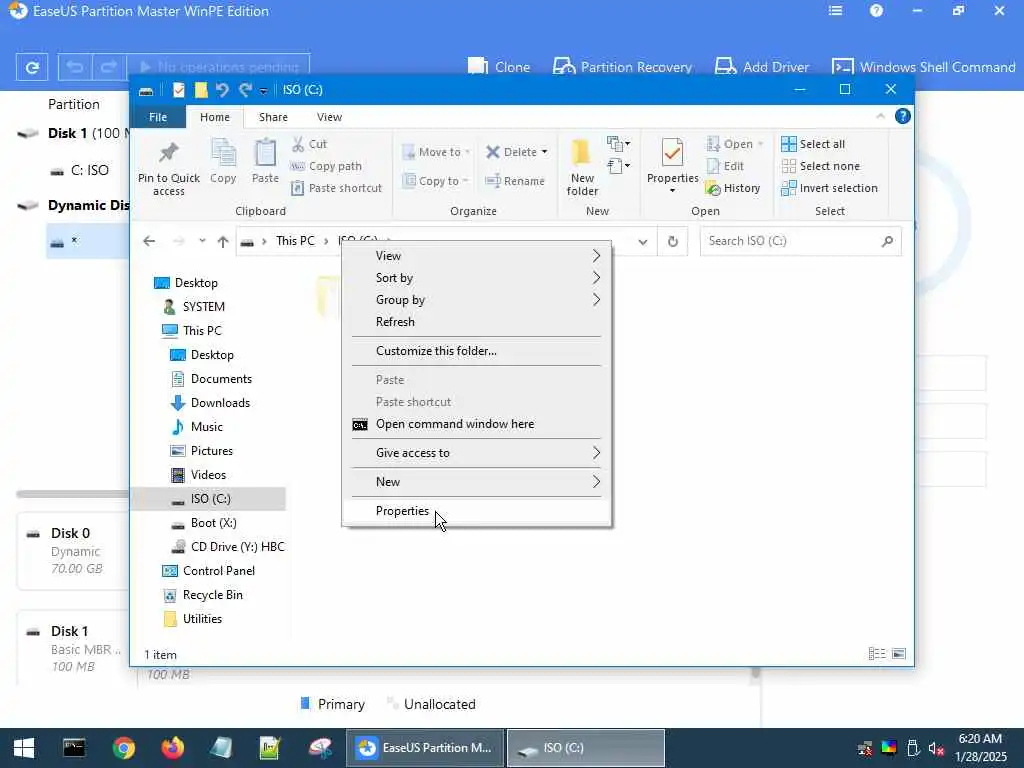Create a New folder from ribbon
This screenshot has width=1024, height=768.
coord(582,167)
